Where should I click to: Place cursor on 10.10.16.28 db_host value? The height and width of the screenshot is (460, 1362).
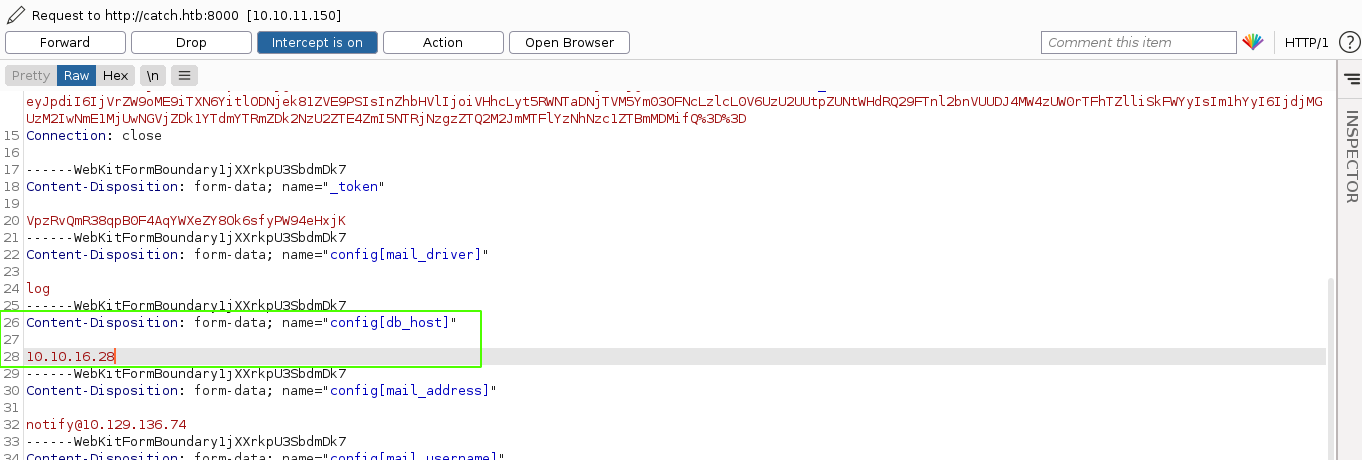71,356
